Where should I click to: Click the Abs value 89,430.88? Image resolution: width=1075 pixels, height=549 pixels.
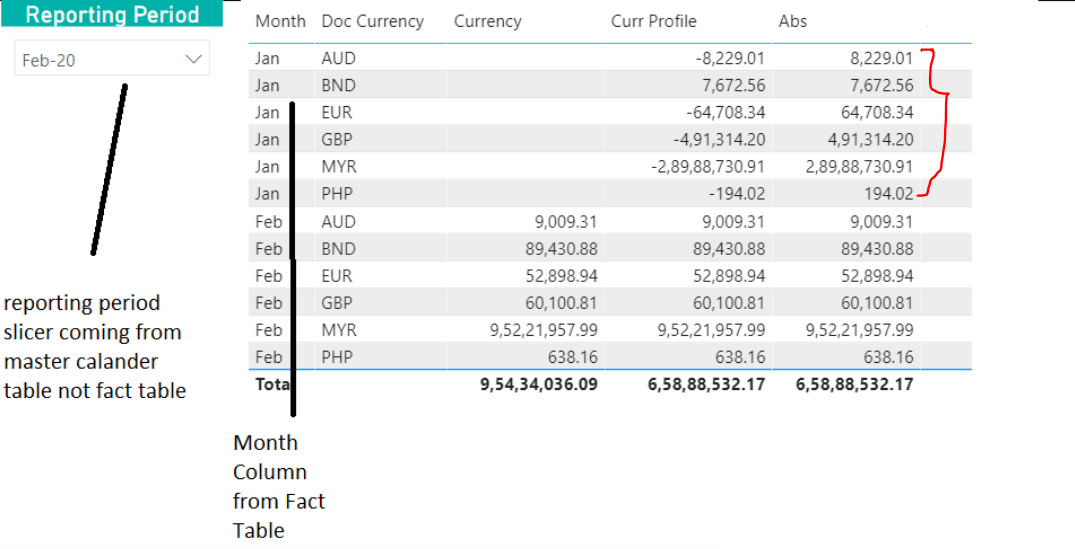point(876,248)
